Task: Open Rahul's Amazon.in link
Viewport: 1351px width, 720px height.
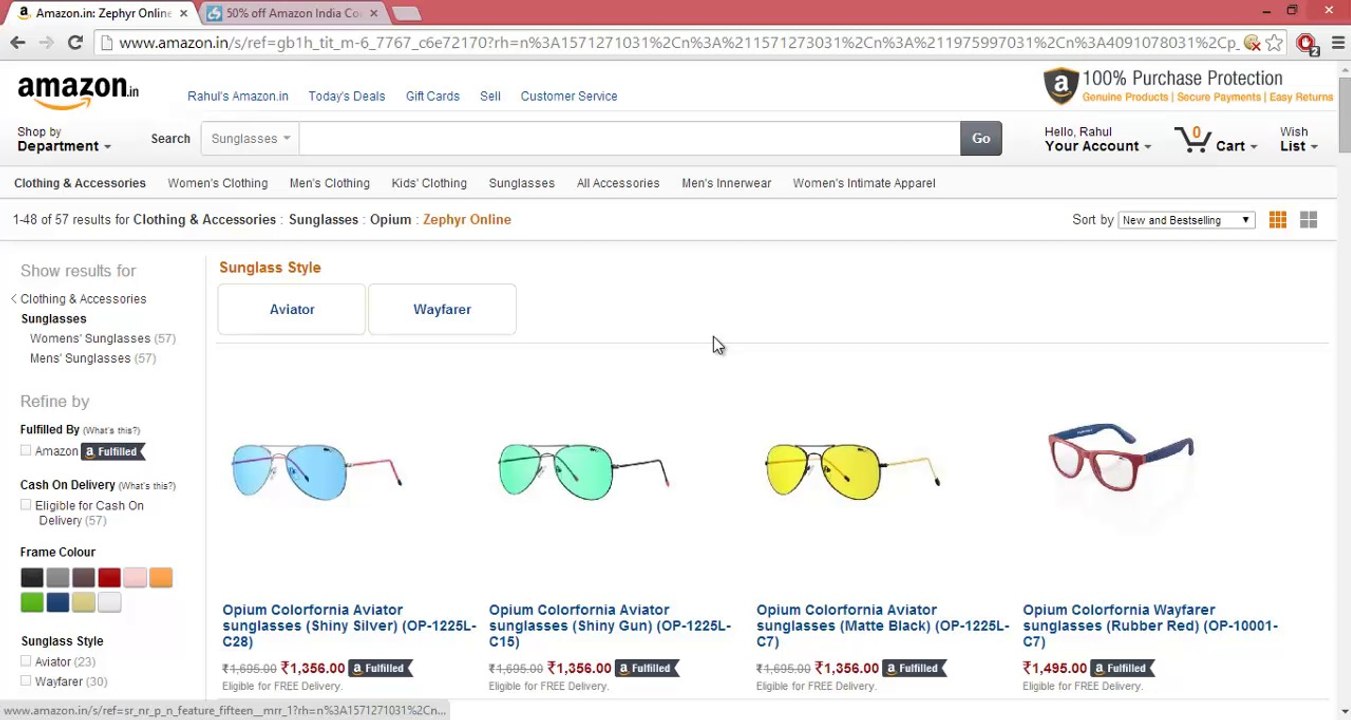Action: point(238,96)
